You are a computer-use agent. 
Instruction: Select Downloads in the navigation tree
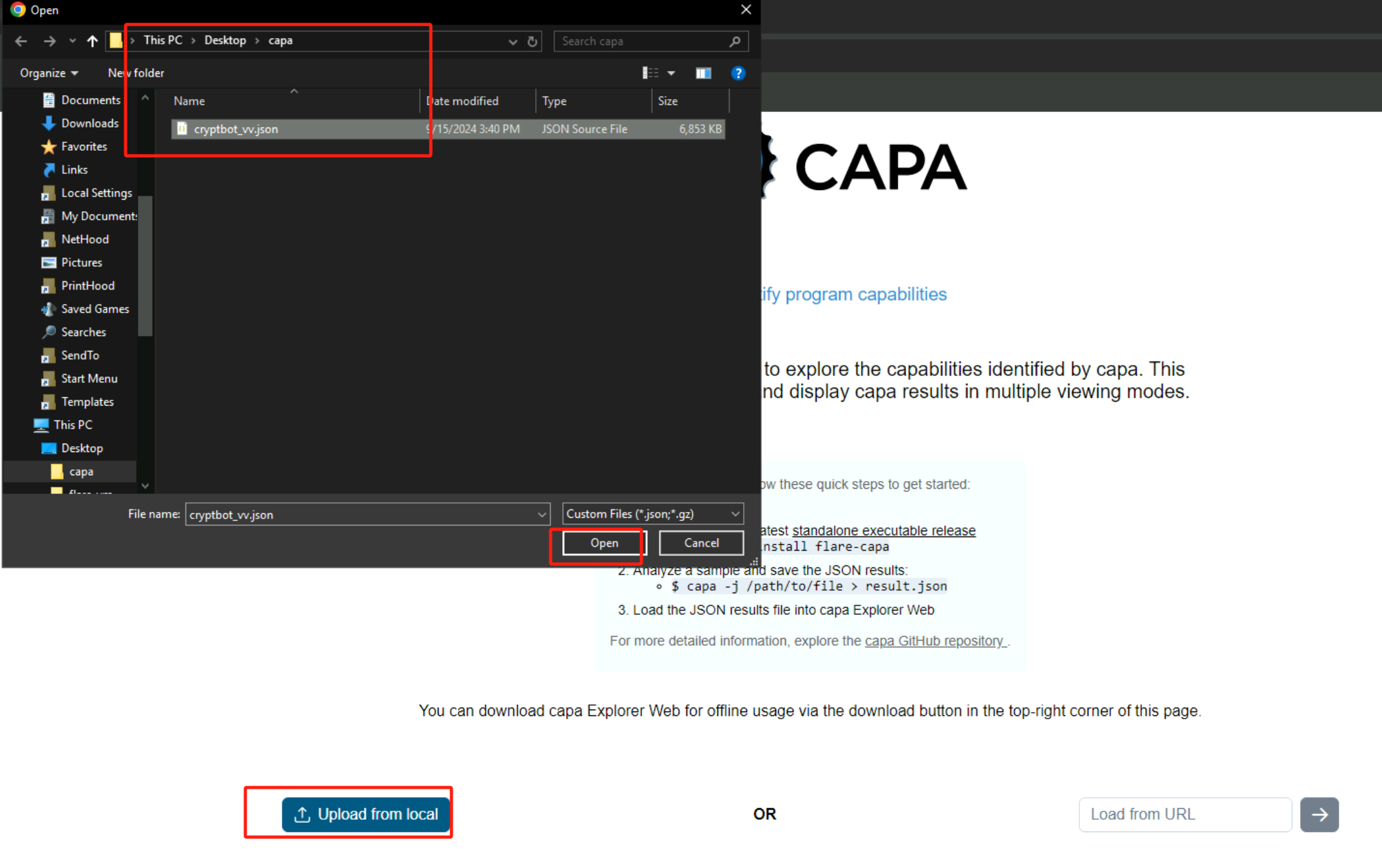[90, 124]
